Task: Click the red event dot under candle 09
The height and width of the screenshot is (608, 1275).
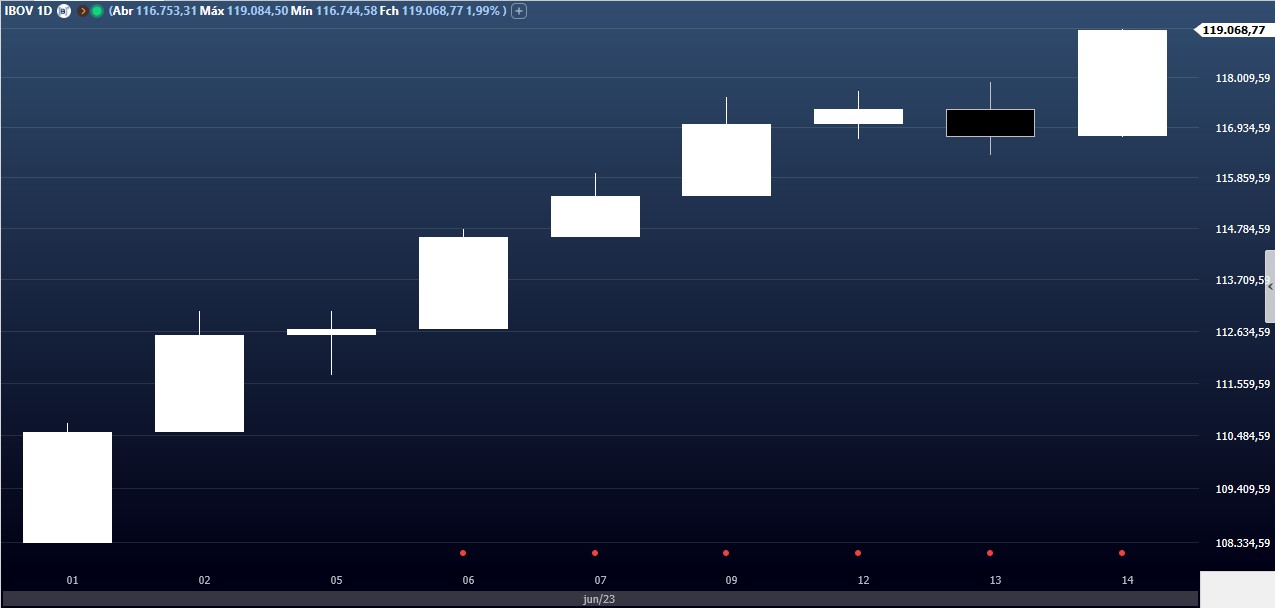Action: [726, 553]
